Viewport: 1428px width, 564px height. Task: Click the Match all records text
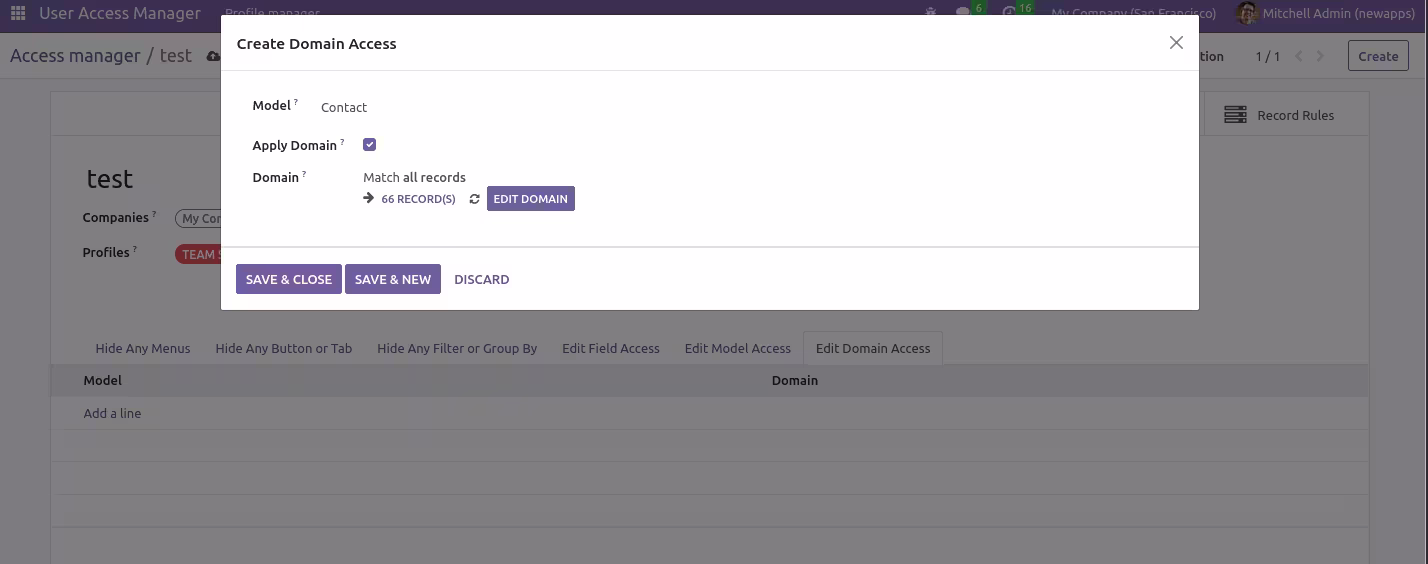pos(414,177)
